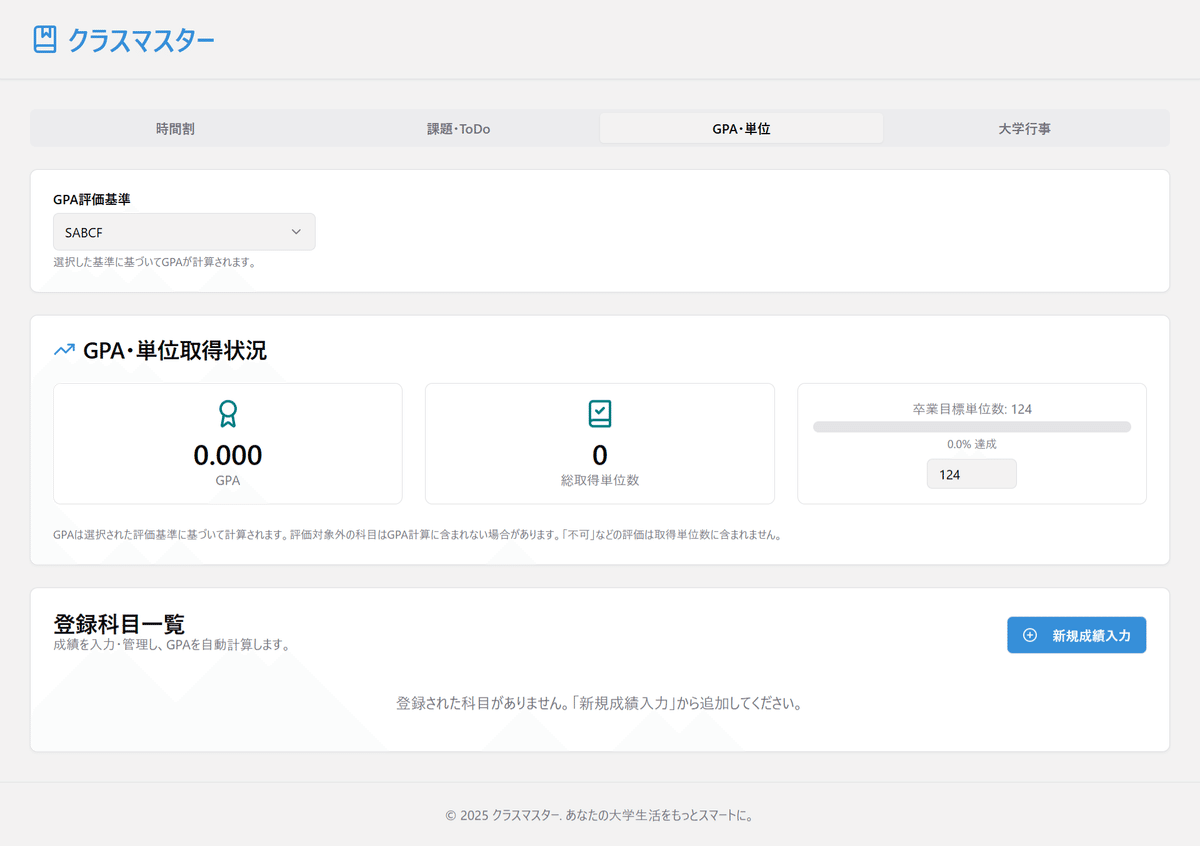Click the 0.0% 達成 text
This screenshot has width=1200, height=846.
(972, 444)
